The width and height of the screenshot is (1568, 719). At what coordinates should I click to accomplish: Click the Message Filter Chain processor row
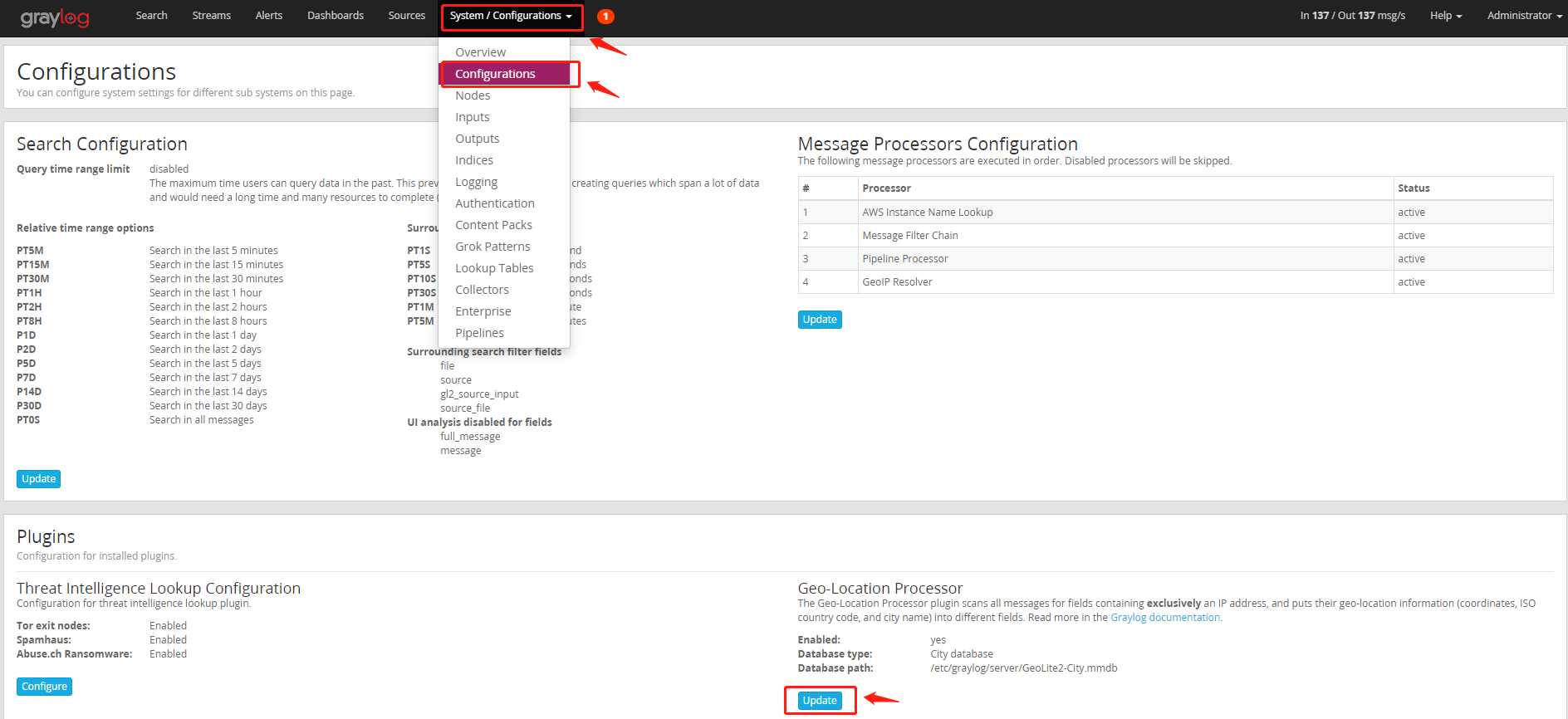pos(1175,236)
